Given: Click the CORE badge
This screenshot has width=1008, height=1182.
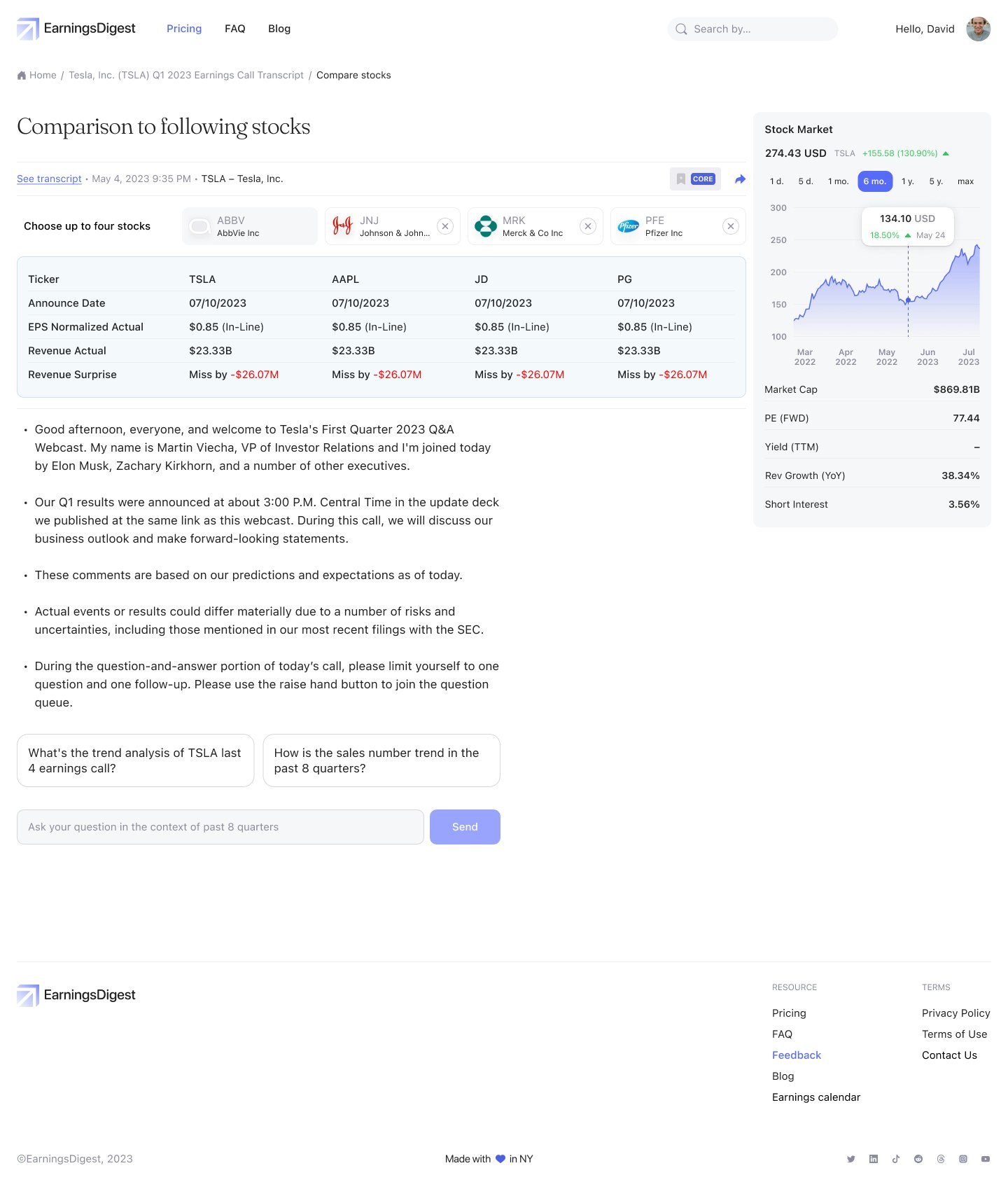Looking at the screenshot, I should [703, 179].
